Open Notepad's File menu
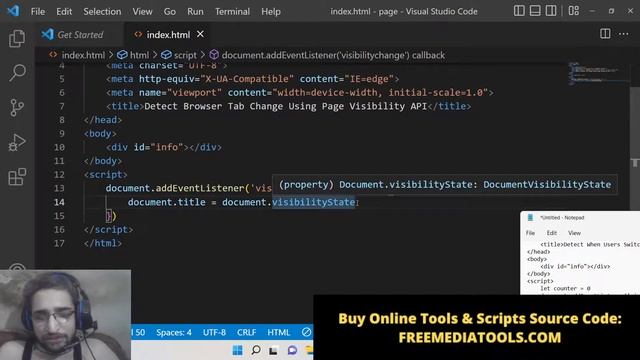Screen dimensions: 640x360 pyautogui.click(x=530, y=233)
